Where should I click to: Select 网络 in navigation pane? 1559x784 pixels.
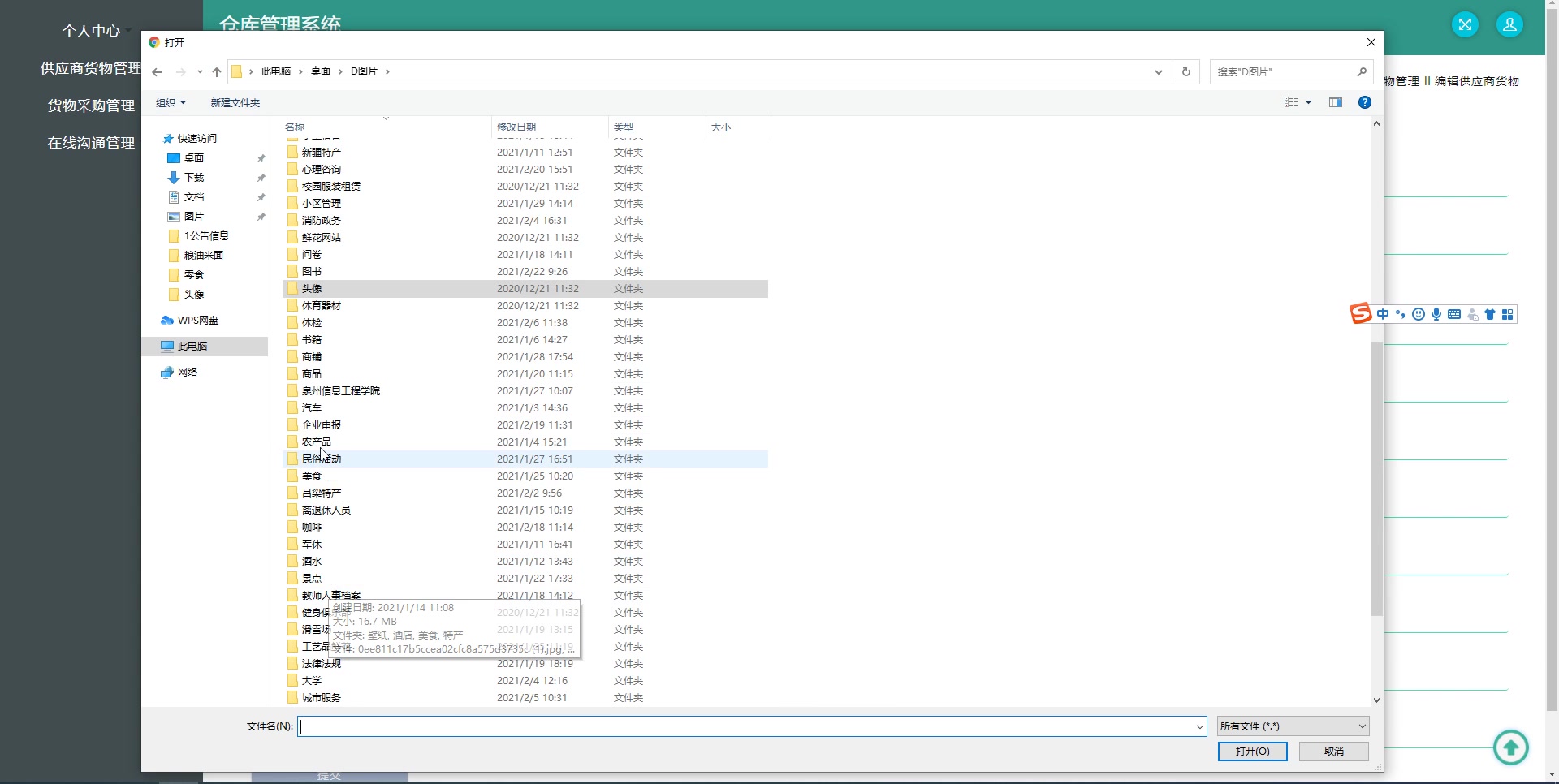pos(188,373)
